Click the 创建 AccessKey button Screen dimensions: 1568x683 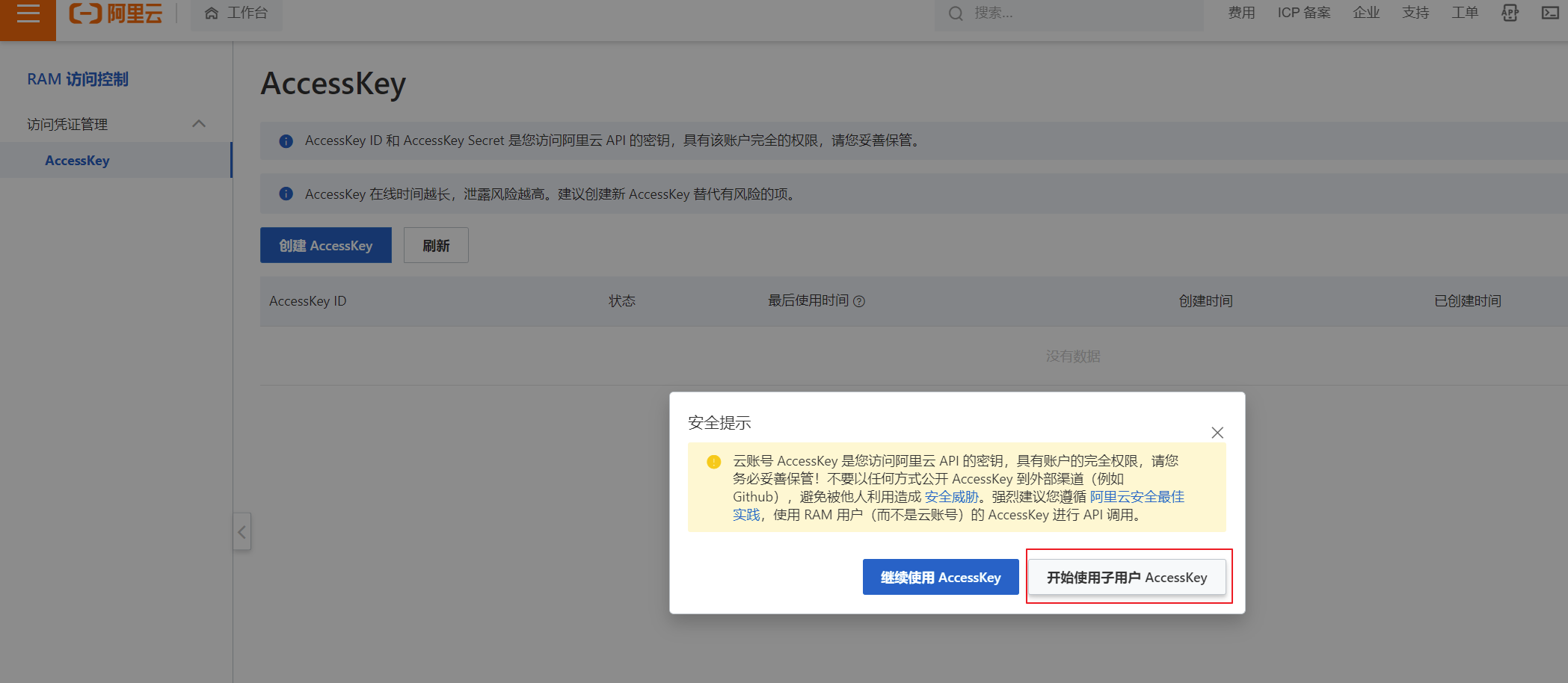point(326,245)
